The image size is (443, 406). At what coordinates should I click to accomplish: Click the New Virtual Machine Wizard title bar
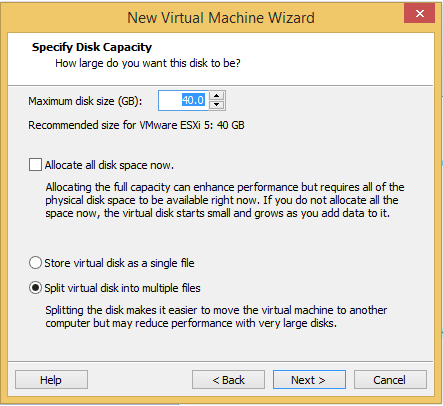click(221, 18)
